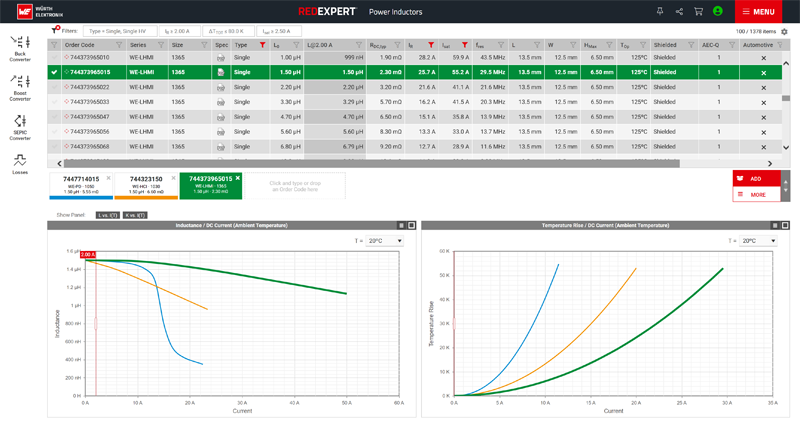Toggle the 'L vs. I(T)' panel

point(108,215)
